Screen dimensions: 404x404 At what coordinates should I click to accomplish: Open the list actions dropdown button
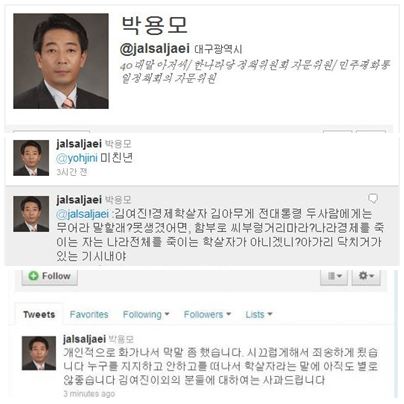click(334, 276)
